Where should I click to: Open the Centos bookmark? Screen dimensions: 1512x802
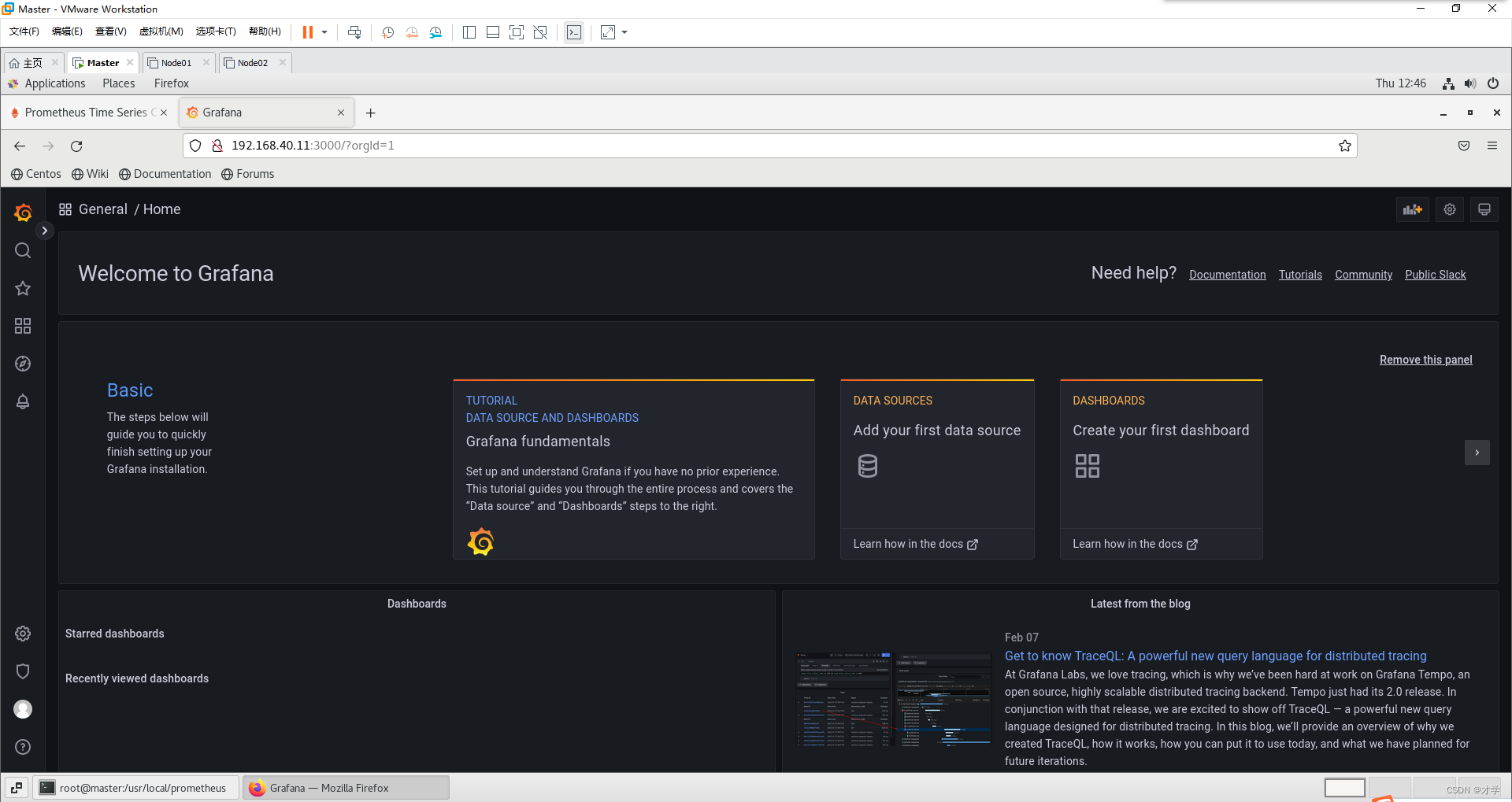tap(36, 174)
